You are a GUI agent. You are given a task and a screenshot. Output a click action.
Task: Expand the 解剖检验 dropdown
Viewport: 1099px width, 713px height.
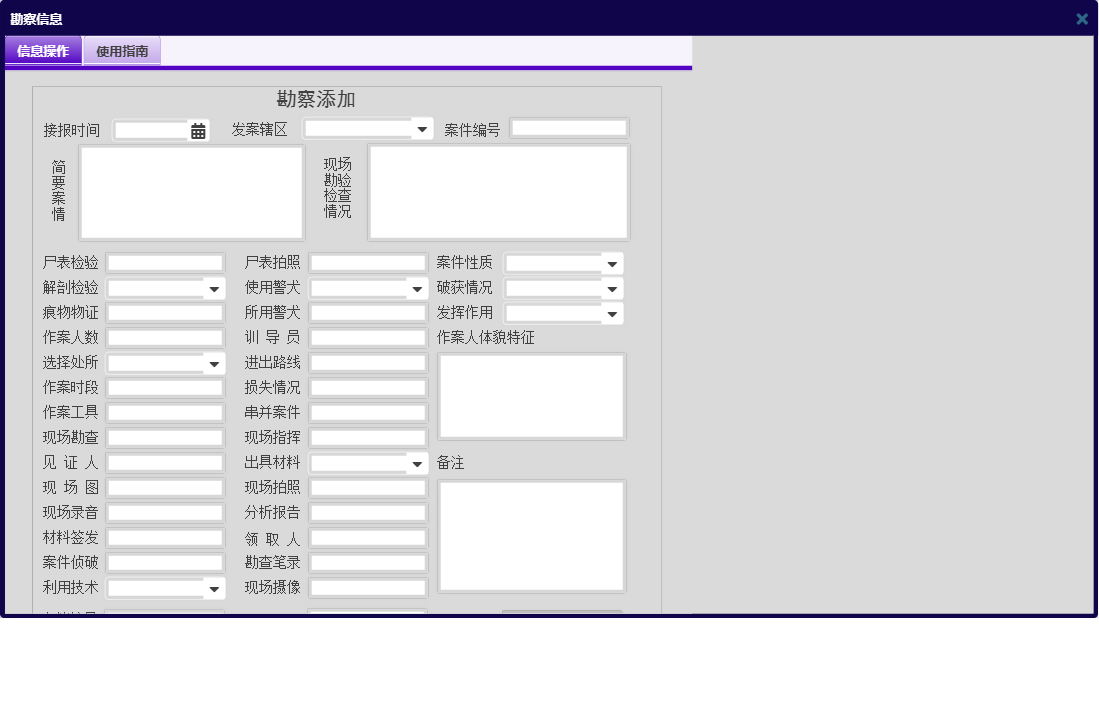point(212,288)
